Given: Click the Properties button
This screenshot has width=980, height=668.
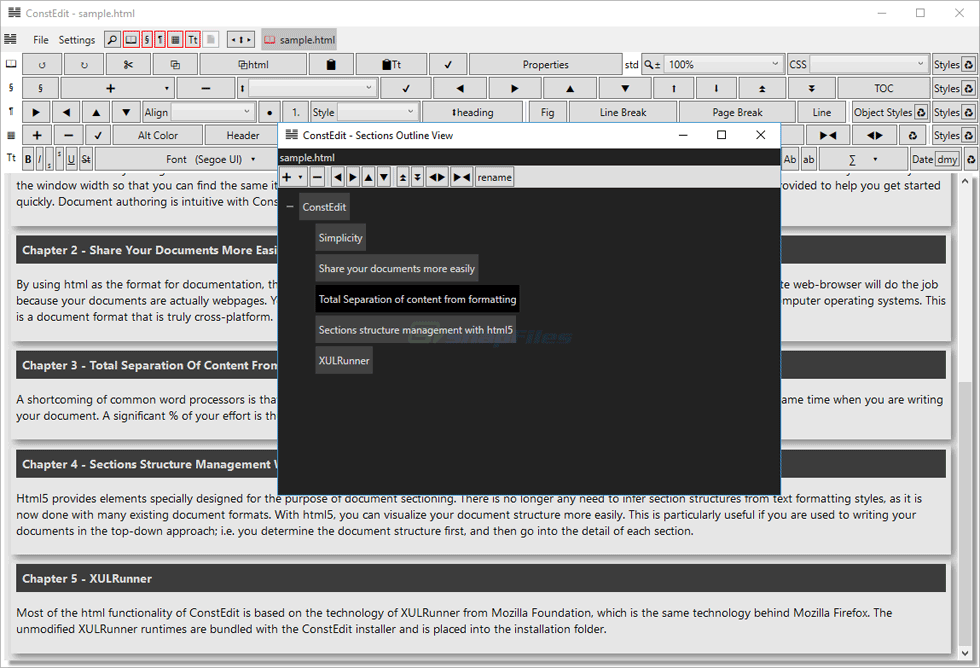Looking at the screenshot, I should (x=545, y=65).
